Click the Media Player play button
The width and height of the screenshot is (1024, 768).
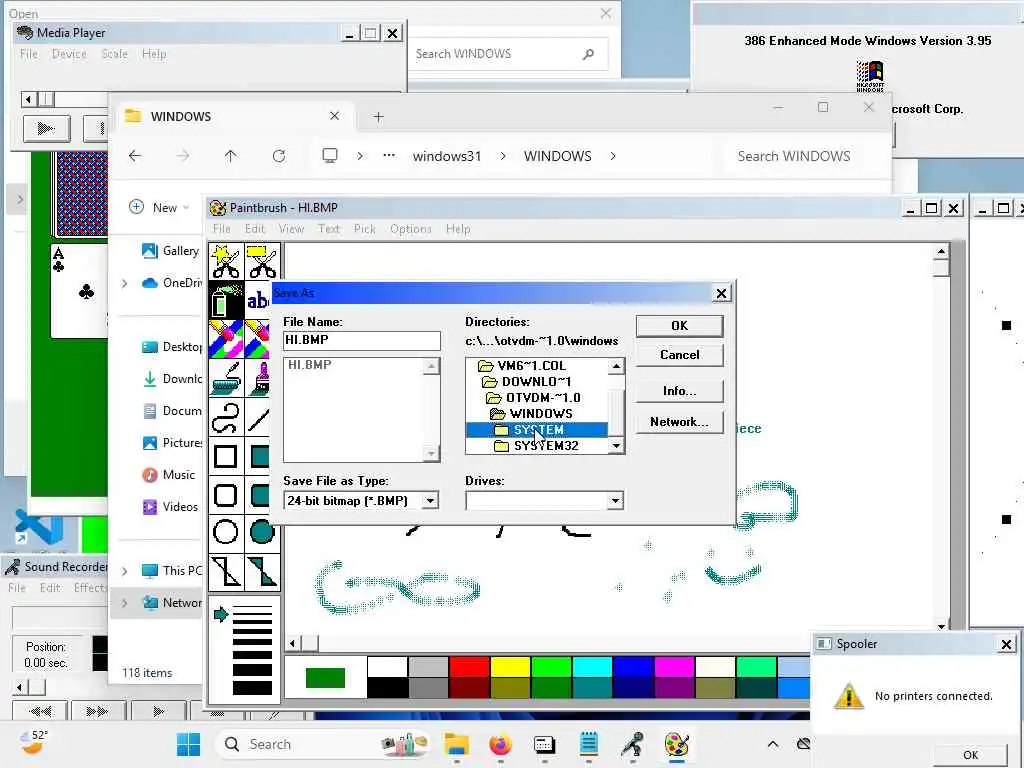(46, 129)
